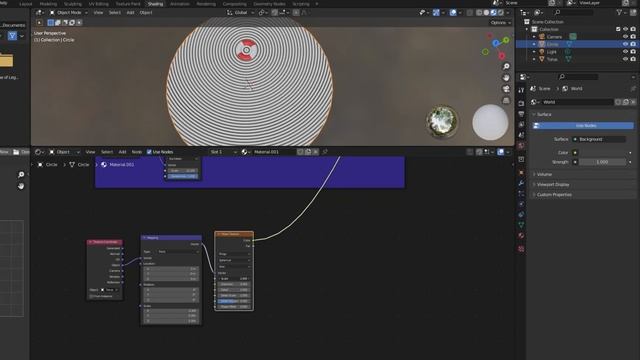This screenshot has width=640, height=360.
Task: Toggle snapping magnet icon in viewport header
Action: (275, 13)
